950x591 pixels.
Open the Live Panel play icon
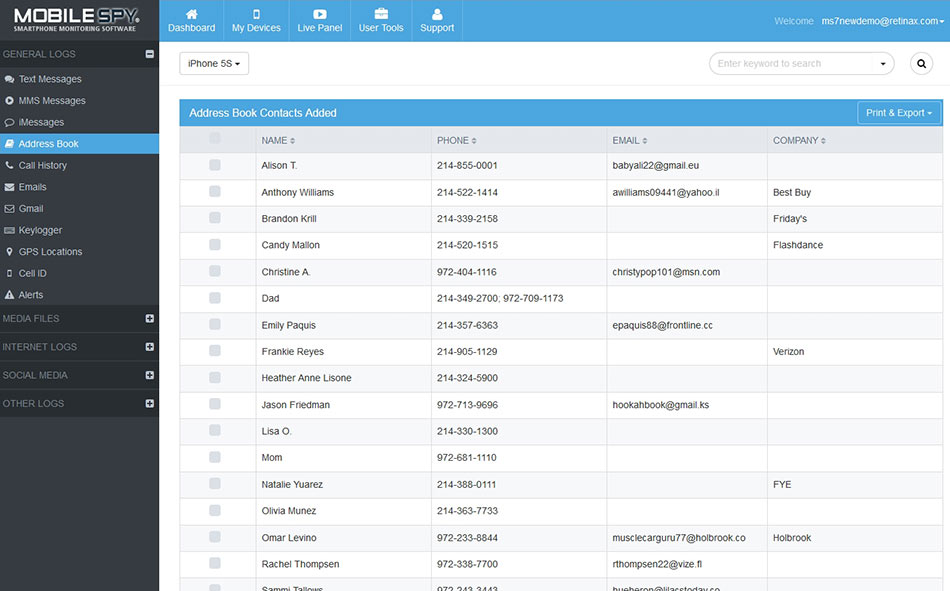320,15
